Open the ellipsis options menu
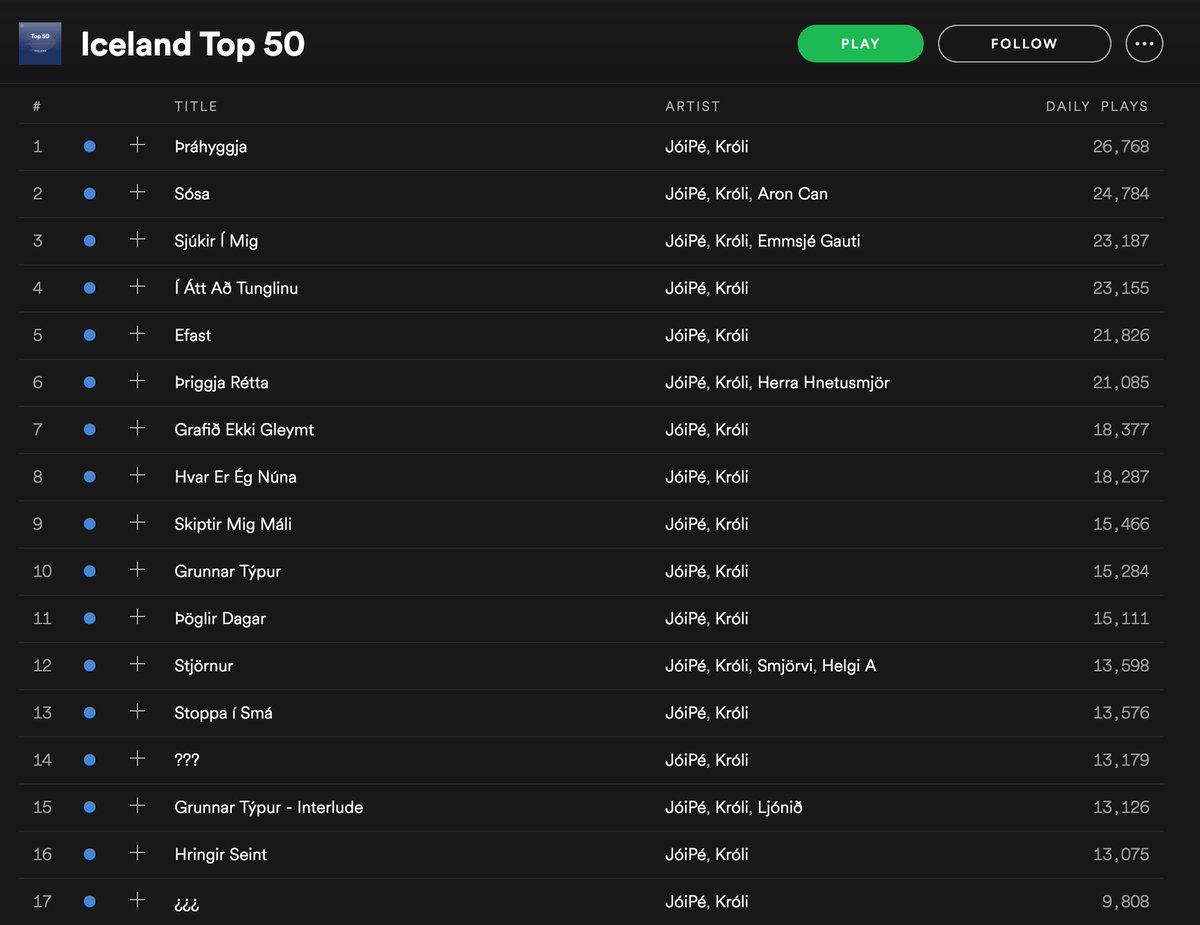1200x925 pixels. [x=1144, y=43]
